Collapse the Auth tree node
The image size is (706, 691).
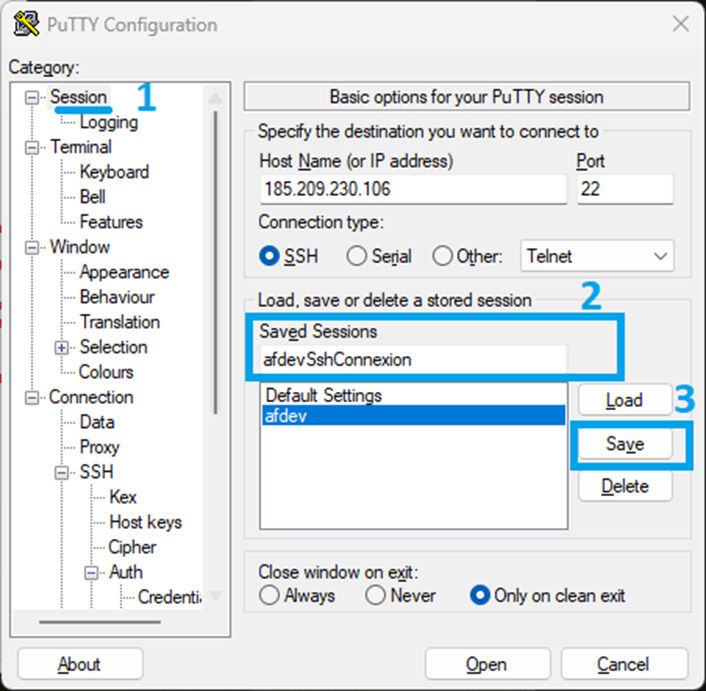(x=91, y=573)
